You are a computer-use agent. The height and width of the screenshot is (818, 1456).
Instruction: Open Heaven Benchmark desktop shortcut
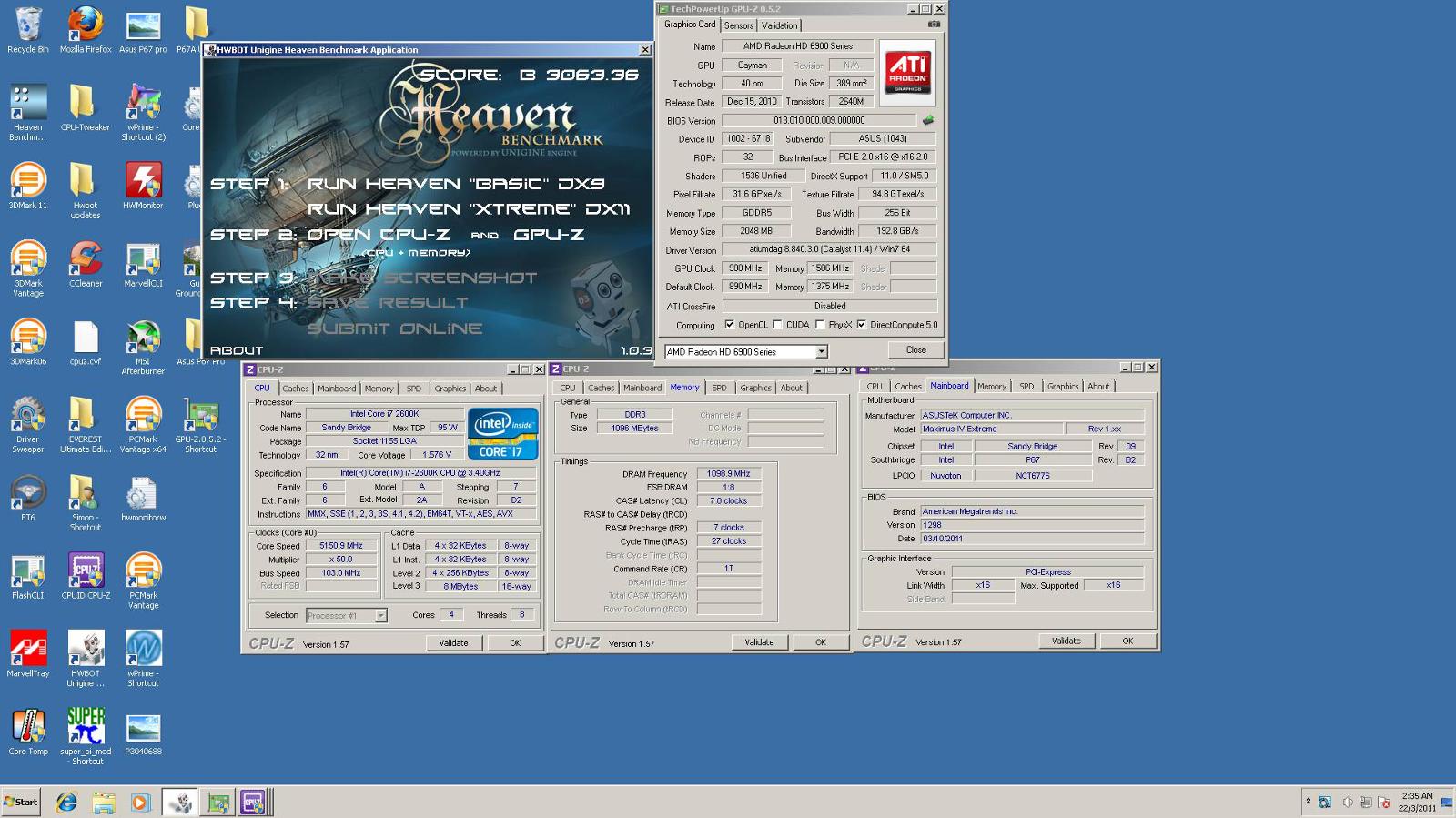28,113
